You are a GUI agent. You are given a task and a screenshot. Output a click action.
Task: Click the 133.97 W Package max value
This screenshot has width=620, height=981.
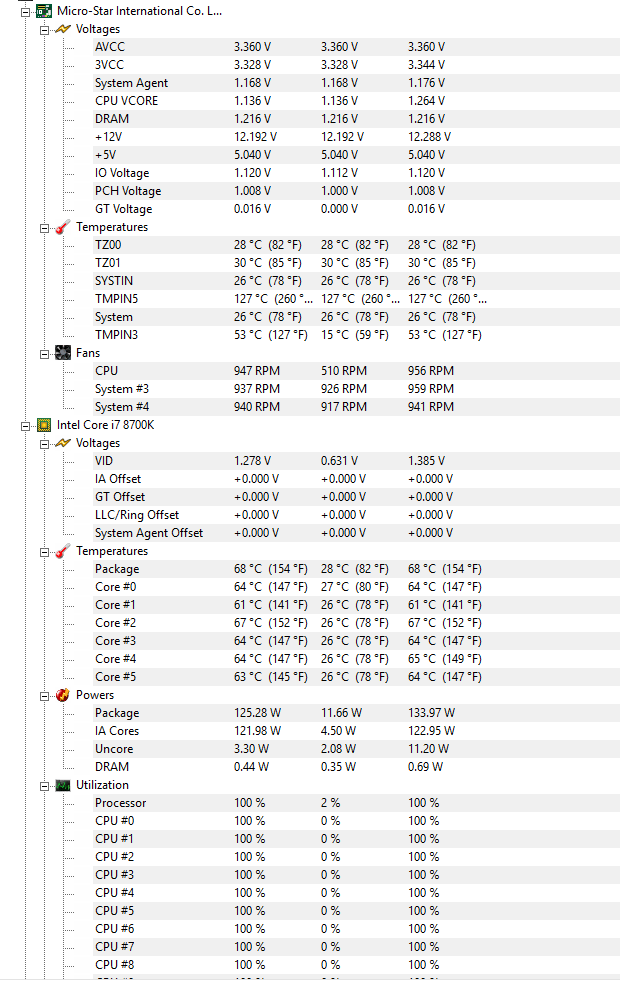432,713
